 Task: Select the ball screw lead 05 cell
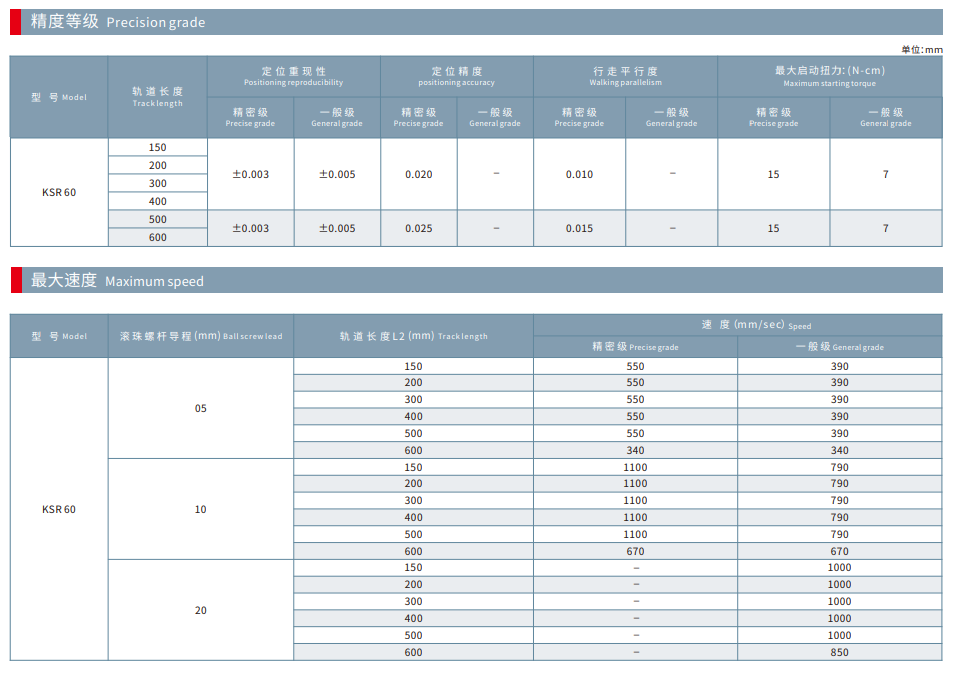(200, 408)
